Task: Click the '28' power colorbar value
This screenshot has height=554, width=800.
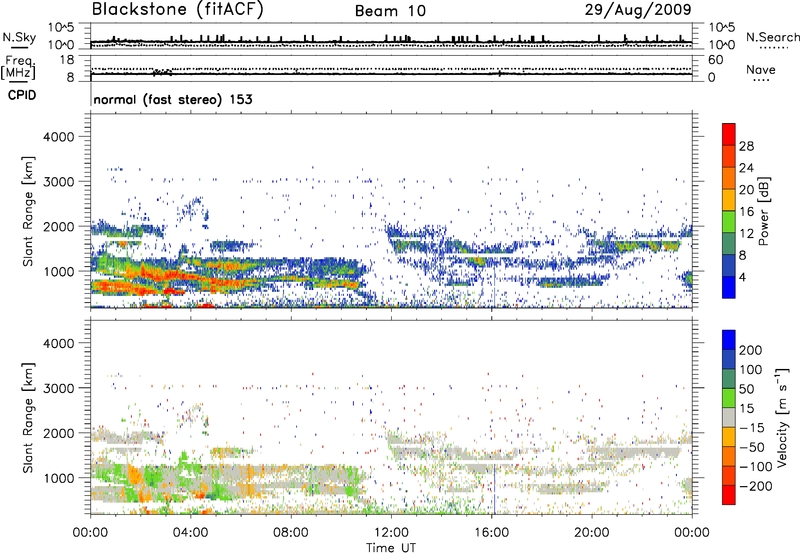Action: click(x=746, y=146)
